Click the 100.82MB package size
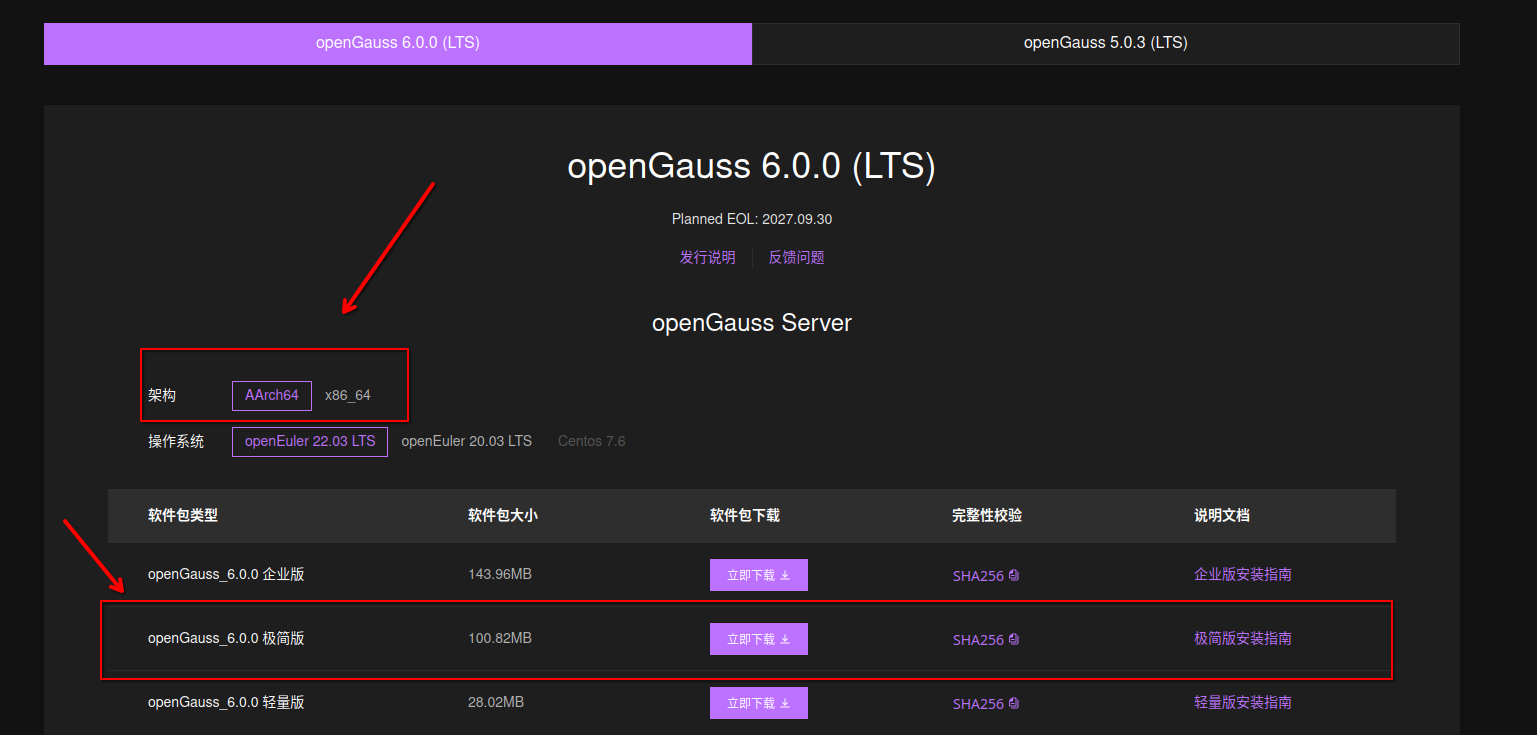 click(500, 639)
